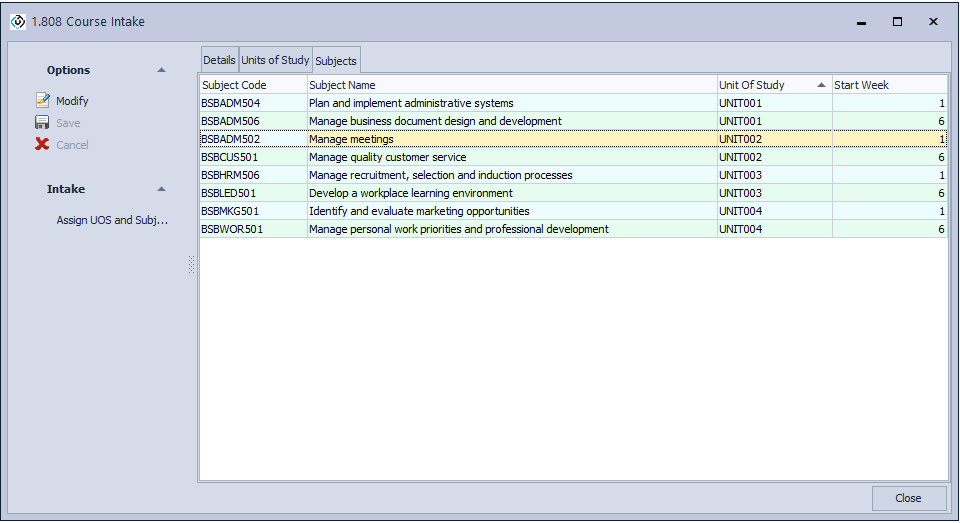Open Assign UOS and Subjects link
Screen dimensions: 960x523
click(112, 220)
